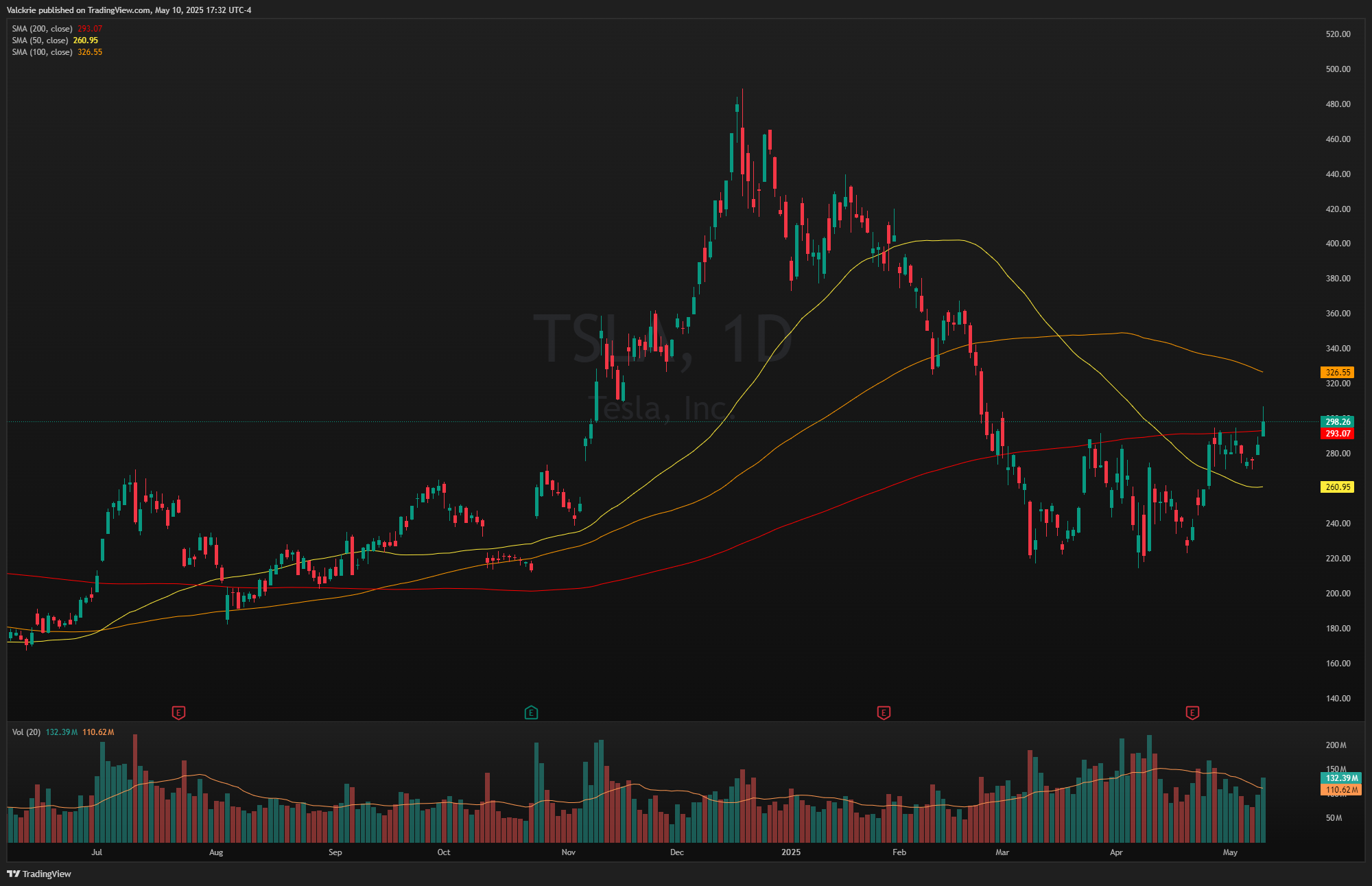The image size is (1372, 886).
Task: Click the 360.00 price axis tick
Action: [1338, 314]
